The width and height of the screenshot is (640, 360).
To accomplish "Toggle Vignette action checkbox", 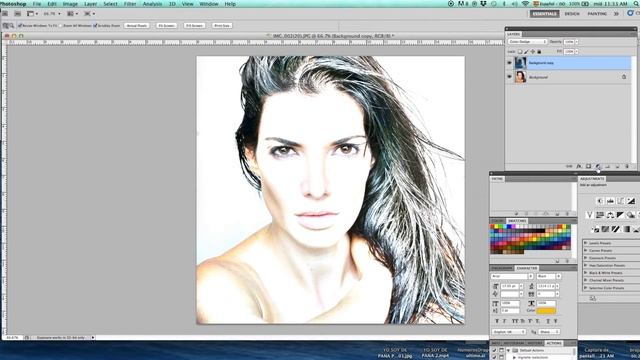I will coord(494,357).
